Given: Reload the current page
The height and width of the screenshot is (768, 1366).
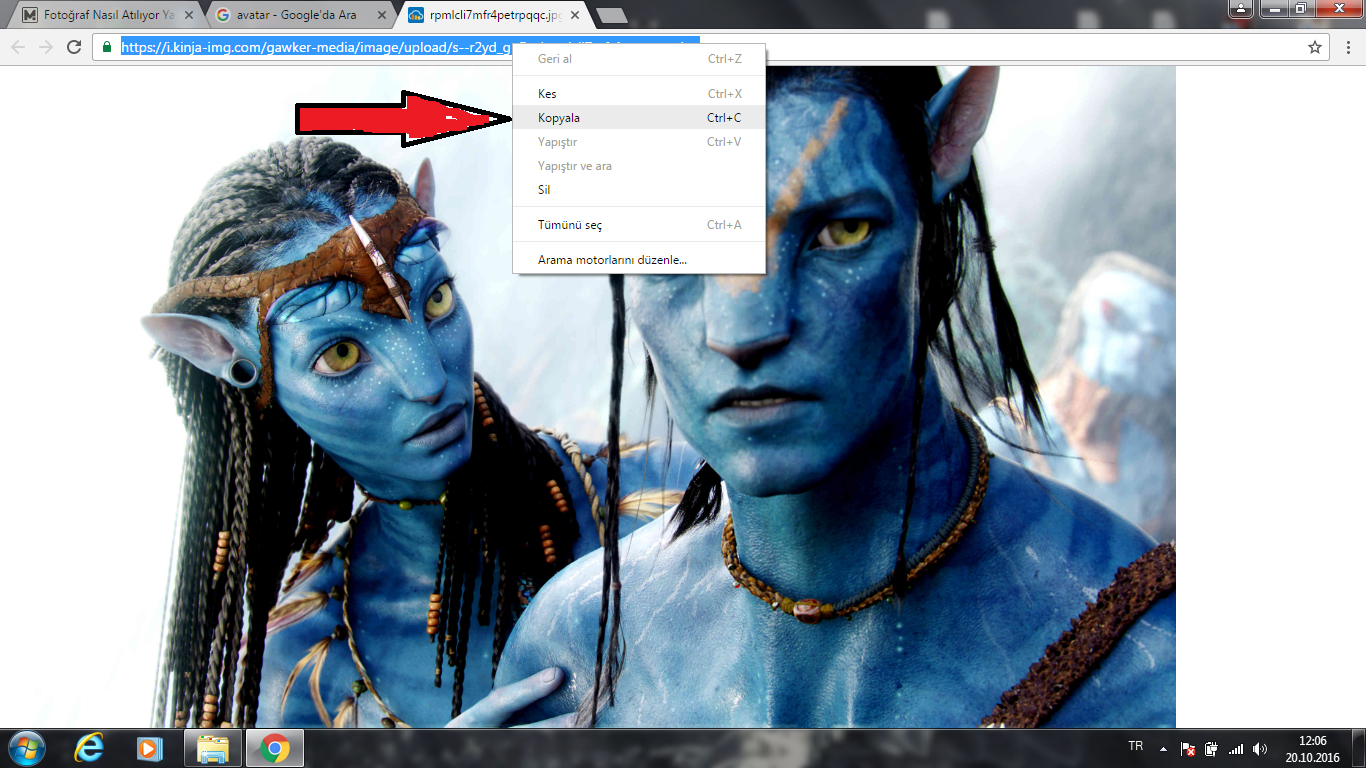Looking at the screenshot, I should click(74, 47).
